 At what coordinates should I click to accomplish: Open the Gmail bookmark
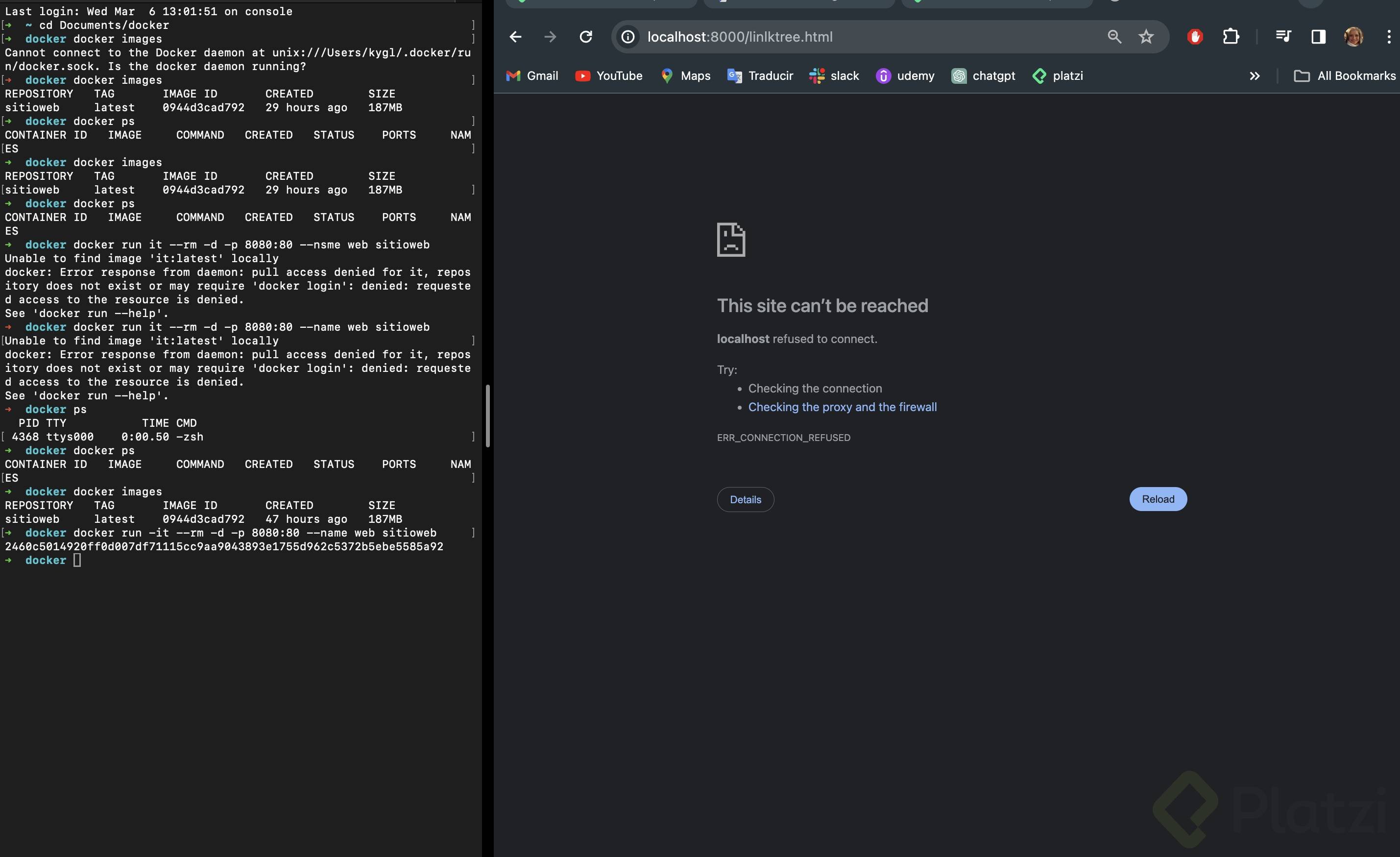(532, 76)
